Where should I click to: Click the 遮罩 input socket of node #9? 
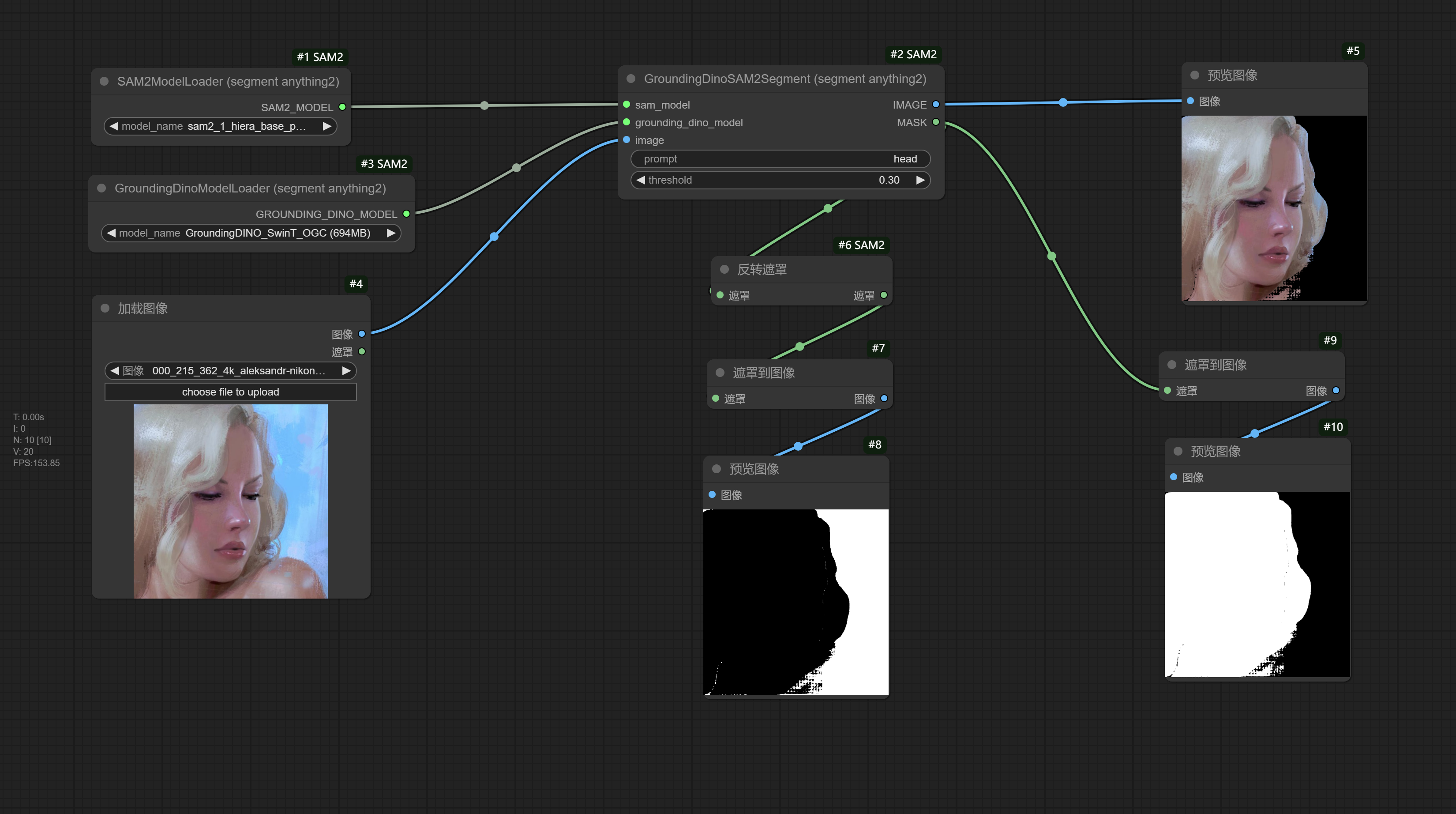1167,391
